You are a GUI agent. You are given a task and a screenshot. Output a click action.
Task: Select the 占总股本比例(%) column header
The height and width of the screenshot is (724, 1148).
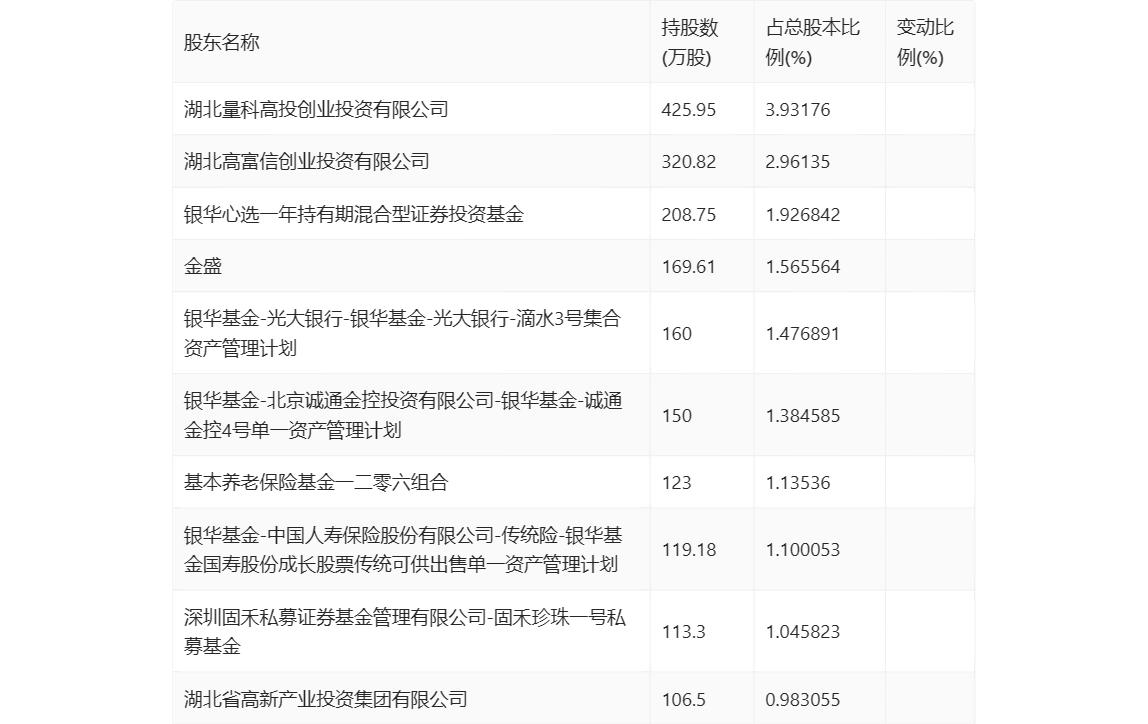[813, 42]
